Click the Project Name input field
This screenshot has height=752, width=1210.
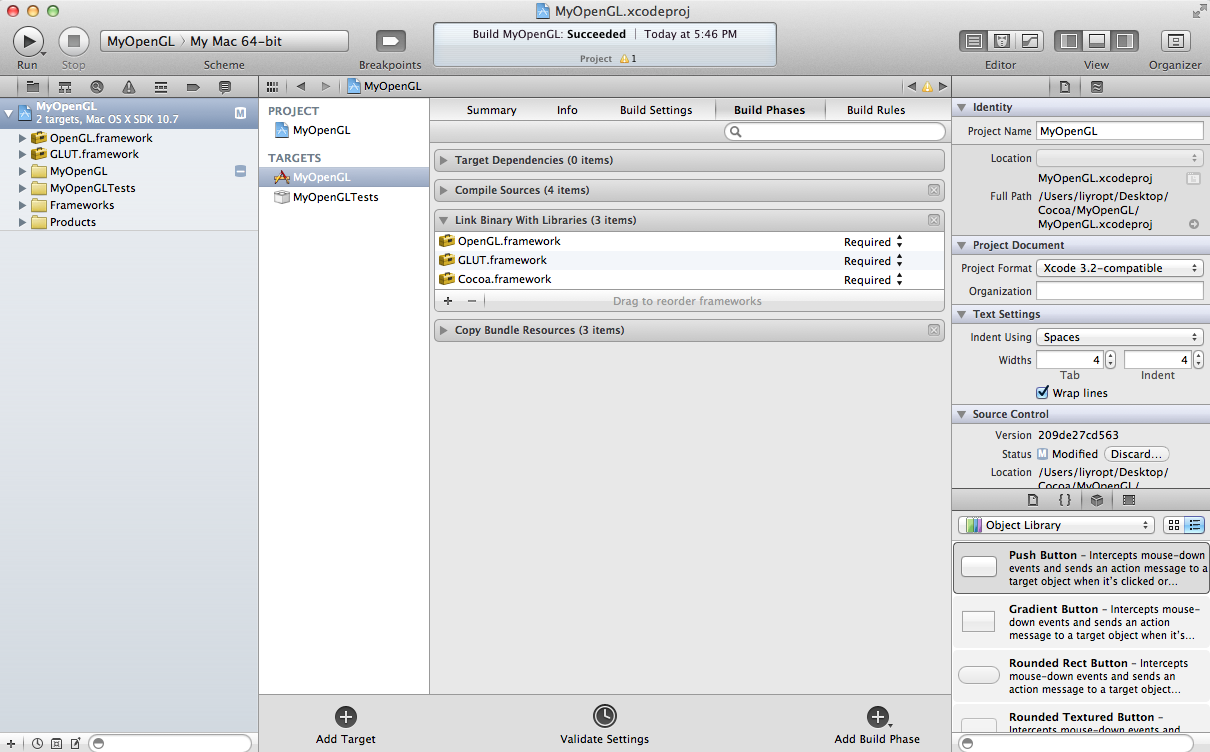pos(1119,131)
